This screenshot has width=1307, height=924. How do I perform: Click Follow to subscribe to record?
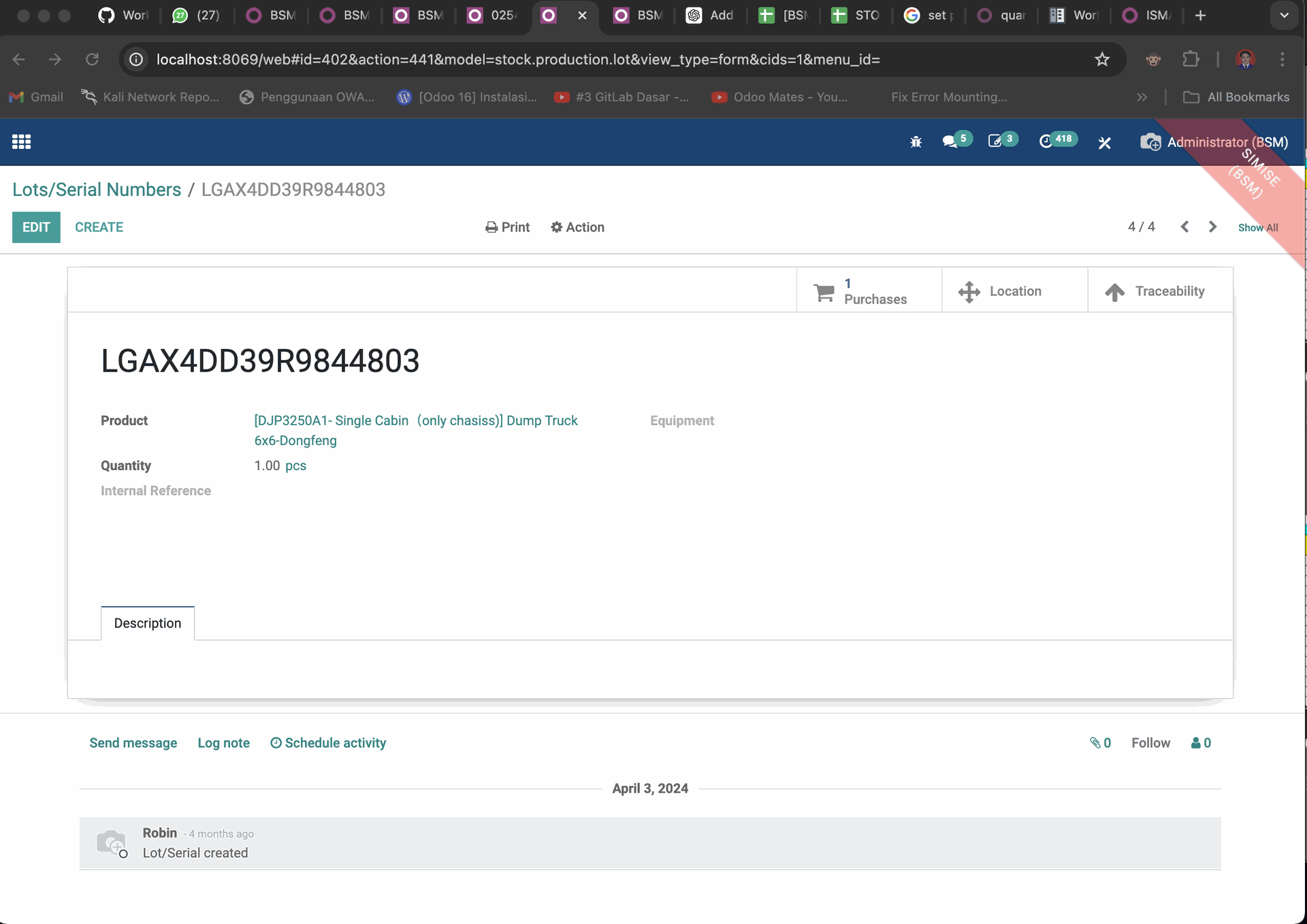click(1150, 743)
